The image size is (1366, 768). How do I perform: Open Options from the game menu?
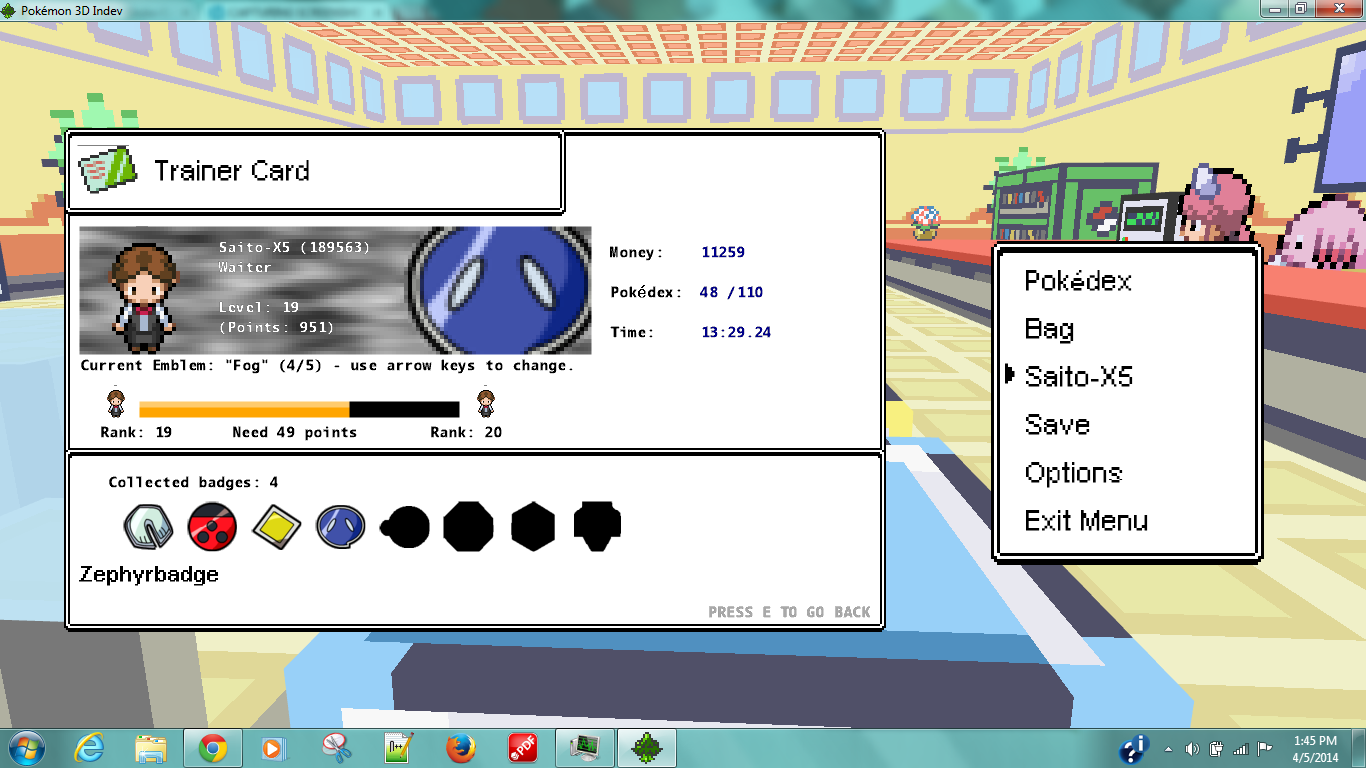tap(1073, 473)
